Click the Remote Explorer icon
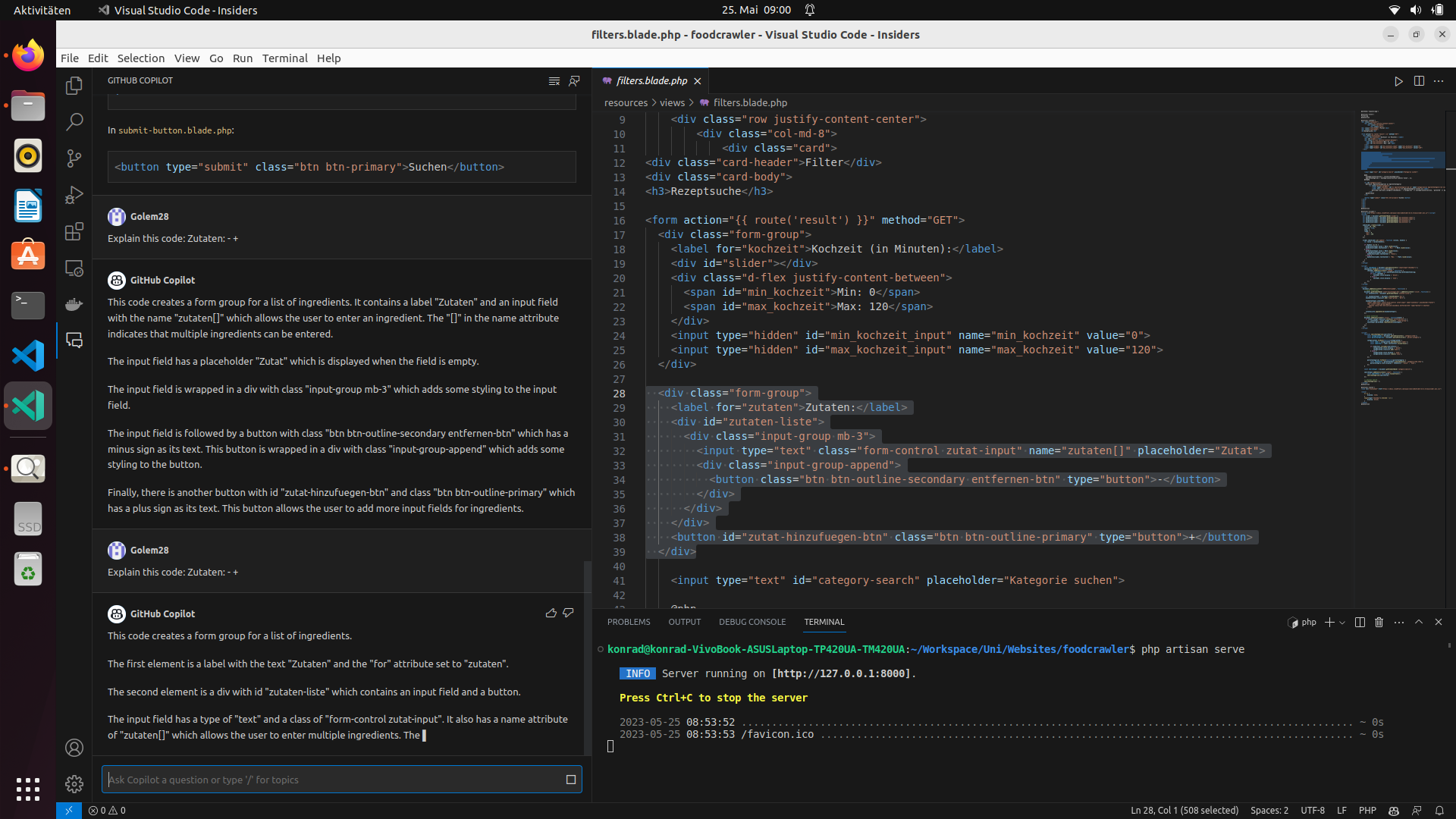Viewport: 1456px width, 819px height. (x=74, y=268)
